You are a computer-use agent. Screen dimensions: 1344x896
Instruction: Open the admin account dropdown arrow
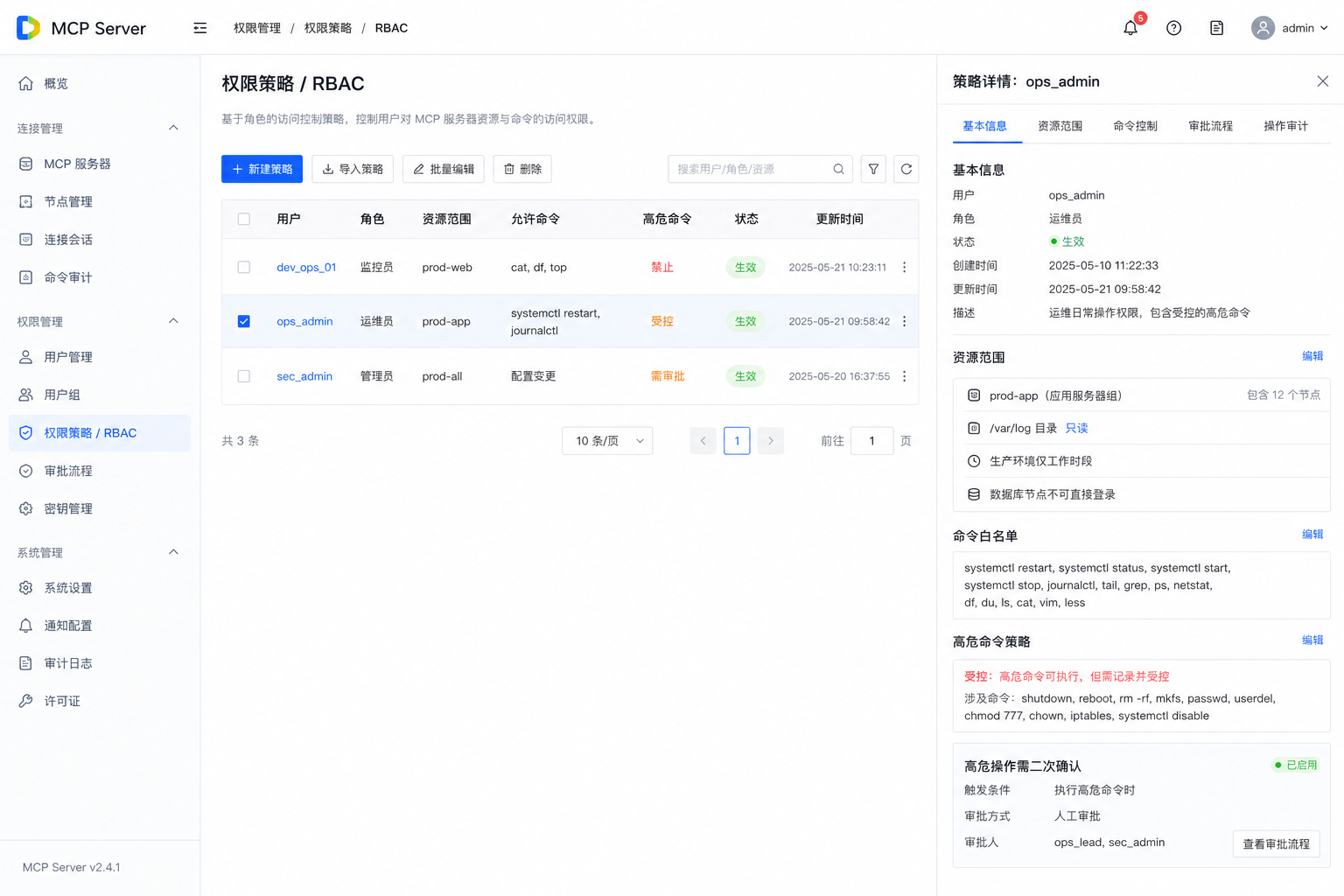tap(1324, 28)
